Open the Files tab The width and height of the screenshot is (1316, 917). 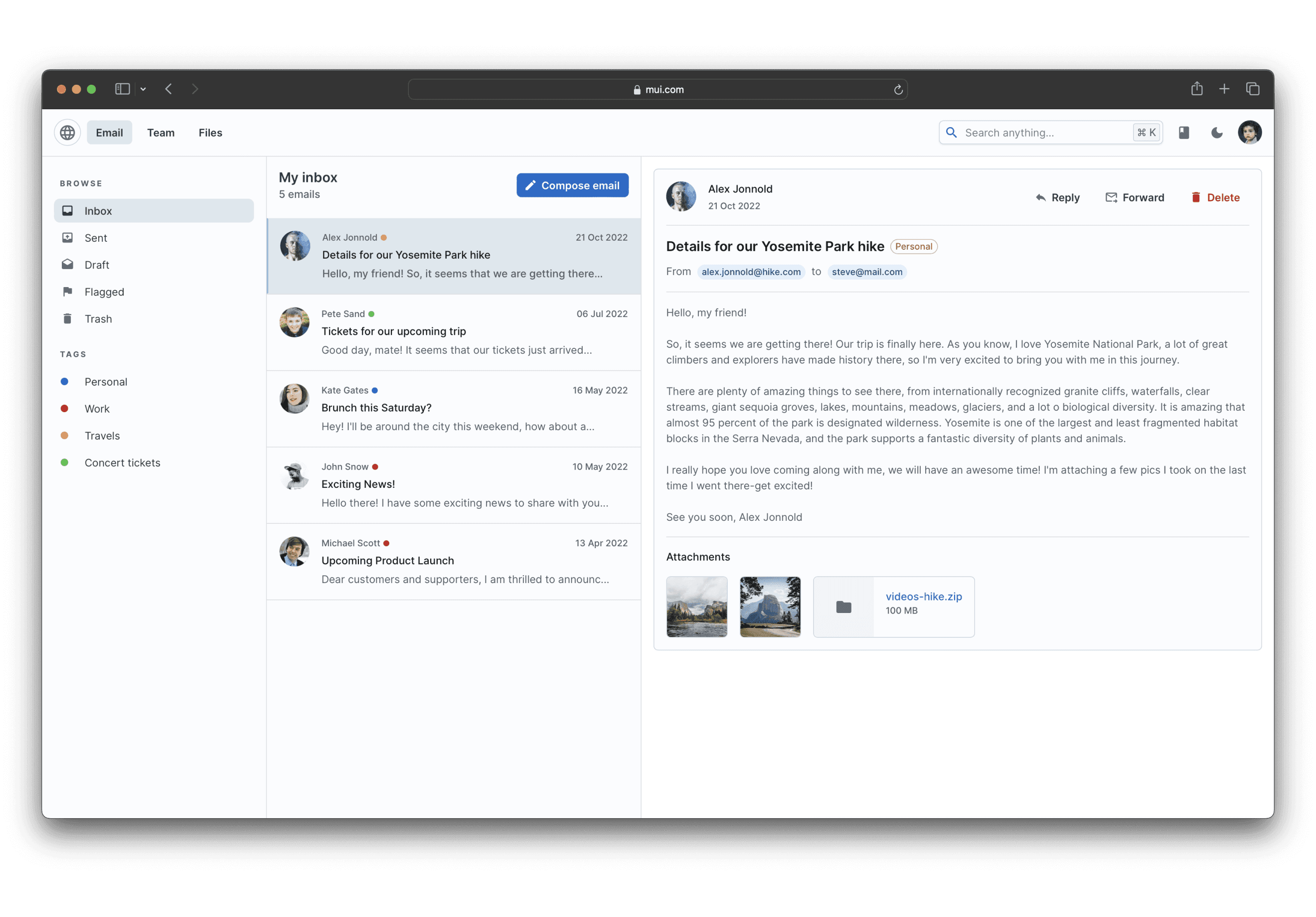[210, 132]
